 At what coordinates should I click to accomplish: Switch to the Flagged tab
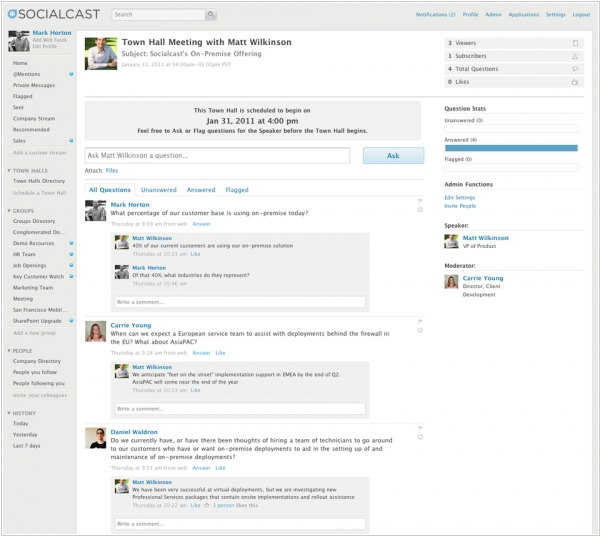[237, 190]
